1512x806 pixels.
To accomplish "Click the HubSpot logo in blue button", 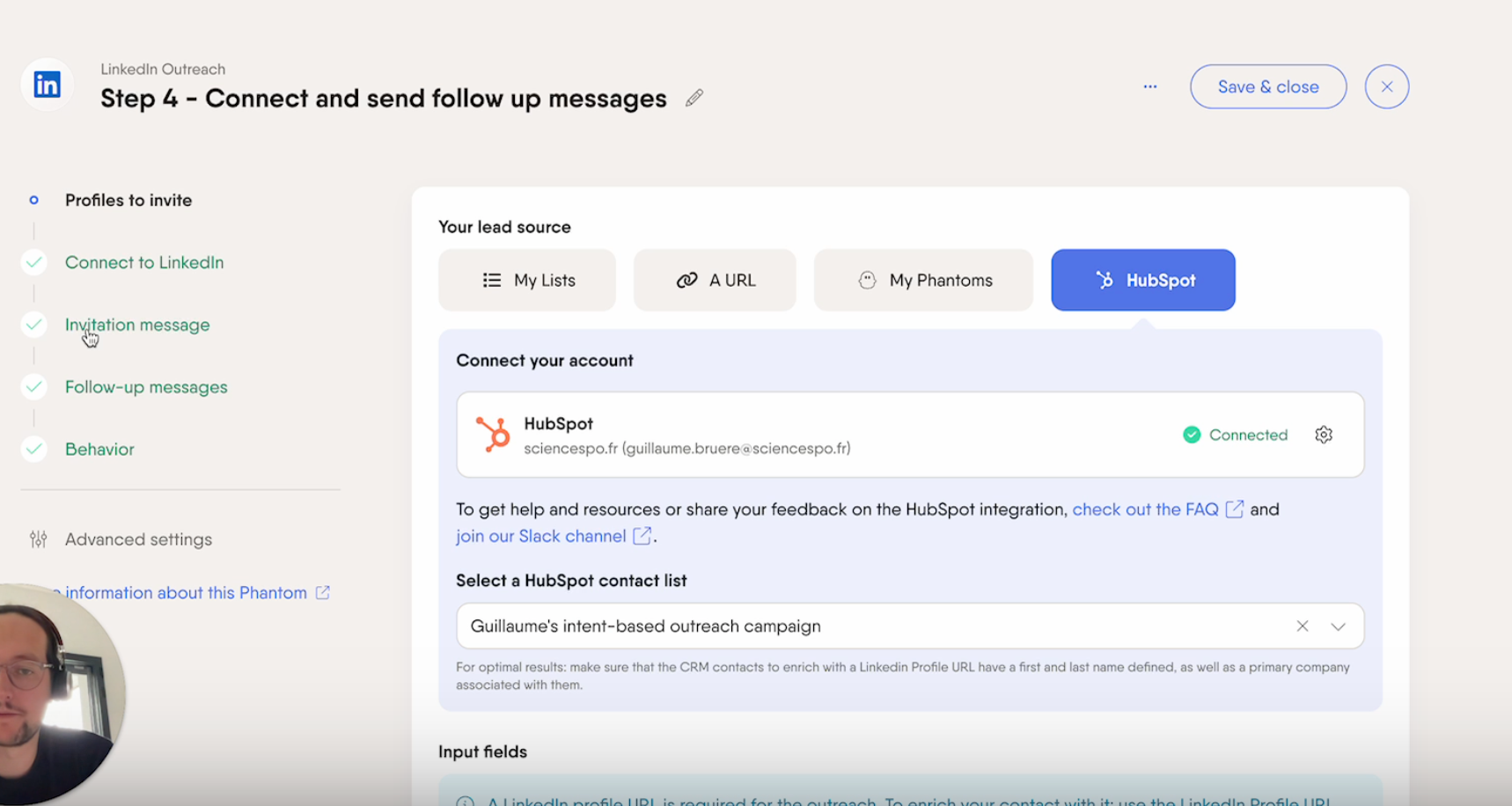I will tap(1104, 280).
